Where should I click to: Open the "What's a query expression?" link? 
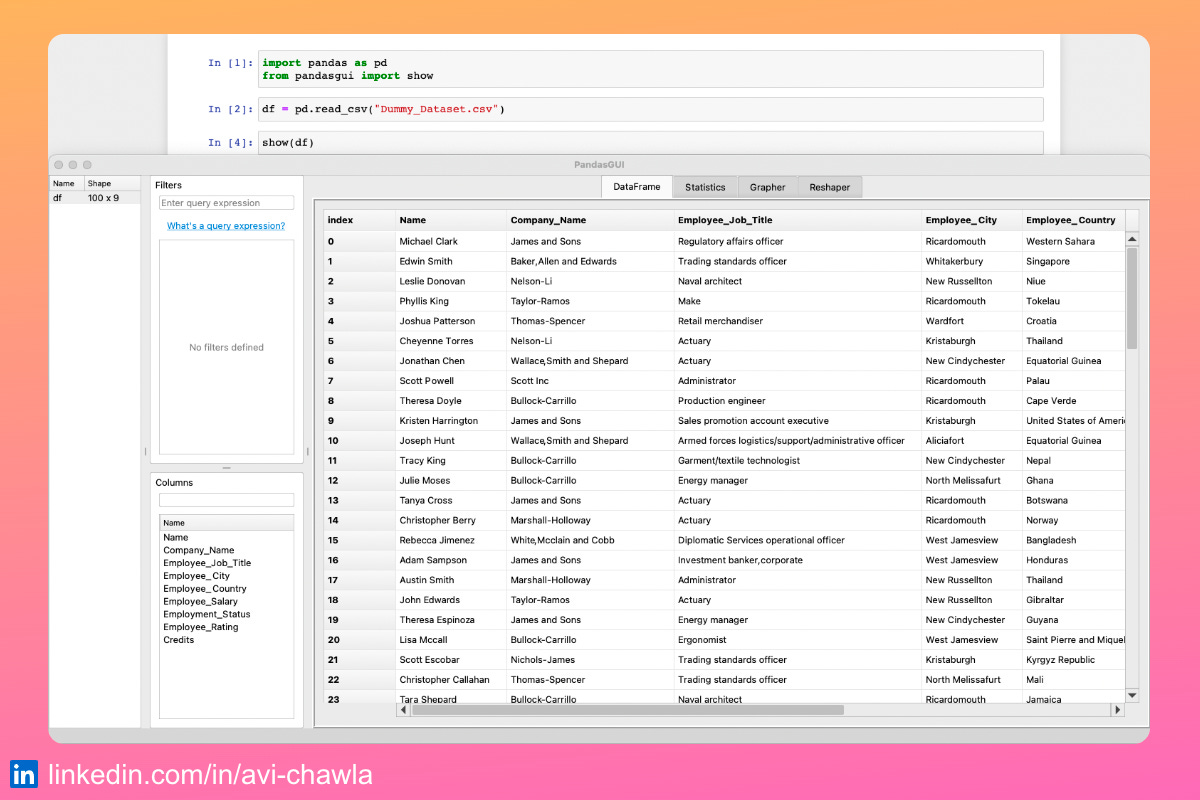point(225,226)
